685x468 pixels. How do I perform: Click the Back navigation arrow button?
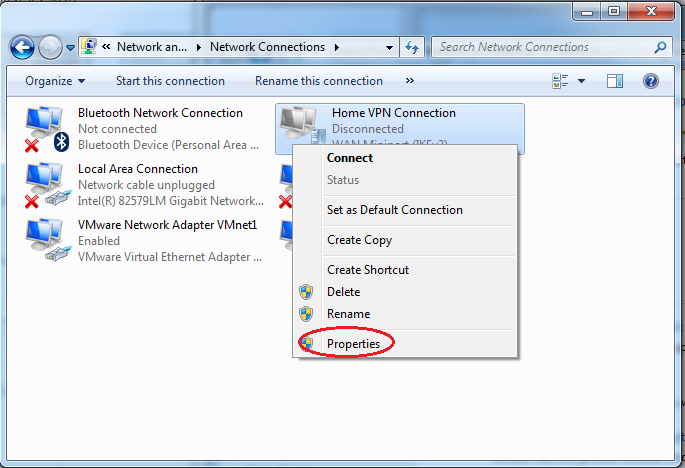click(x=22, y=47)
